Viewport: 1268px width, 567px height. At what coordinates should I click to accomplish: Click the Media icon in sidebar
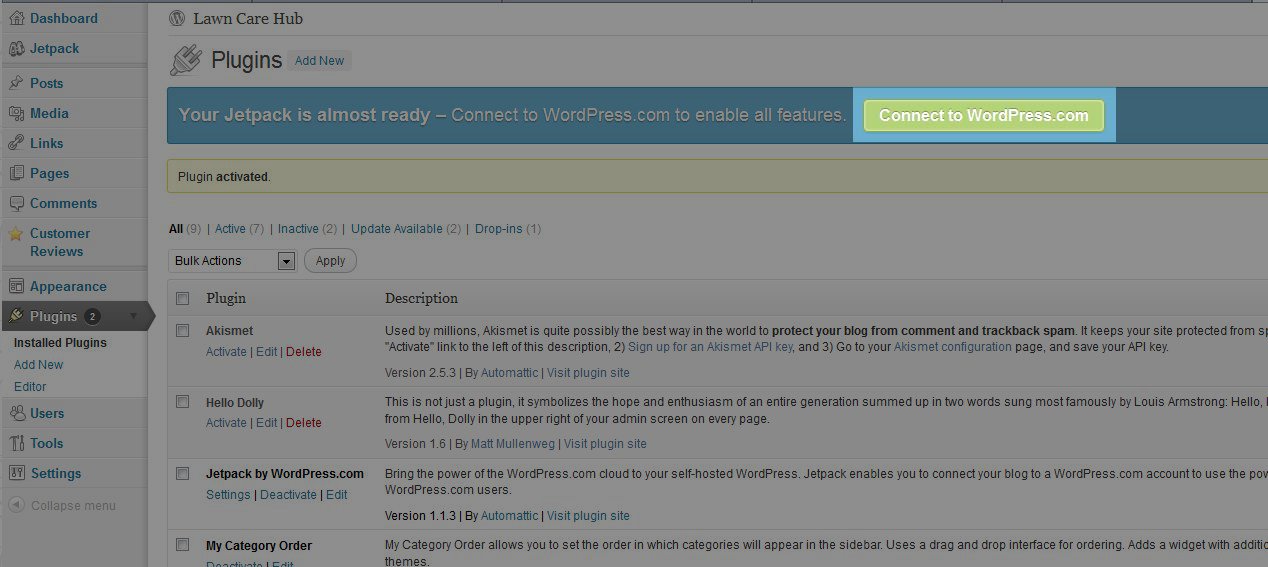16,113
